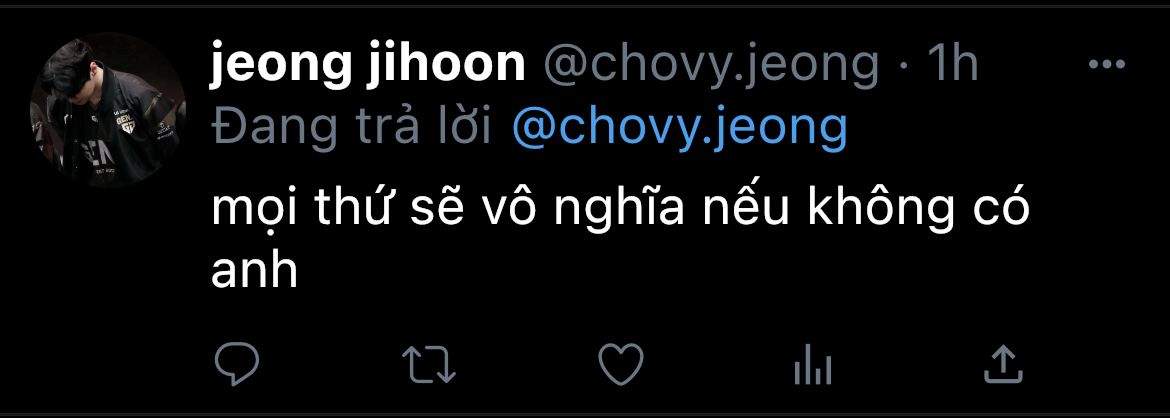Click the display name jeong jihoon
The width and height of the screenshot is (1170, 418).
pos(369,66)
